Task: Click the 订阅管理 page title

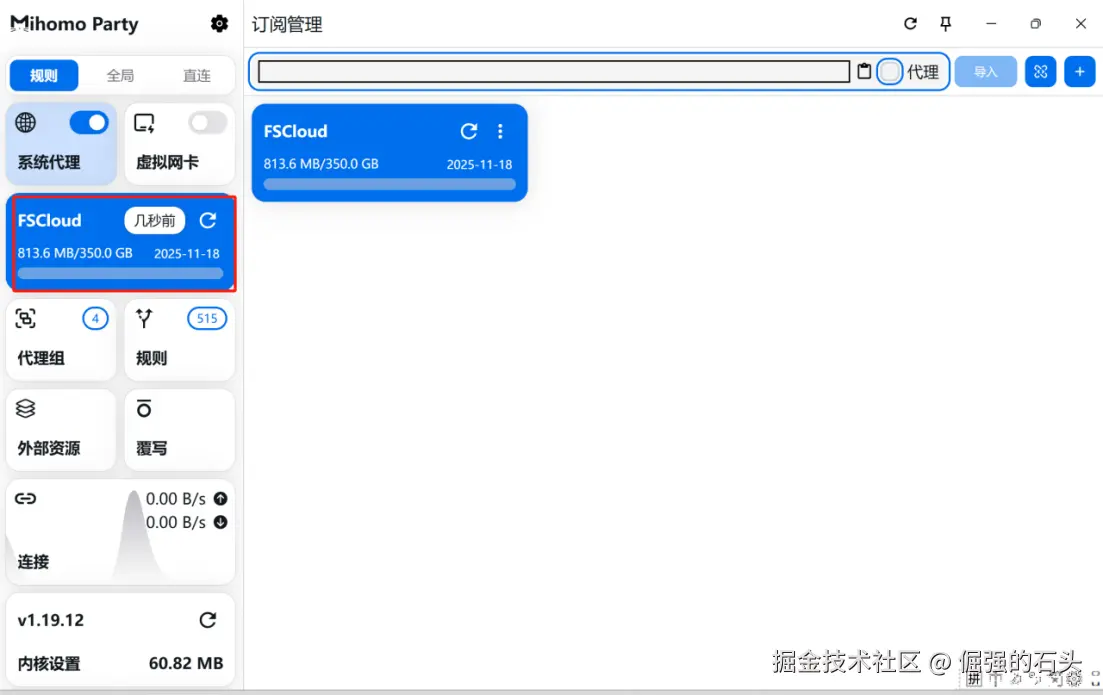Action: tap(287, 25)
